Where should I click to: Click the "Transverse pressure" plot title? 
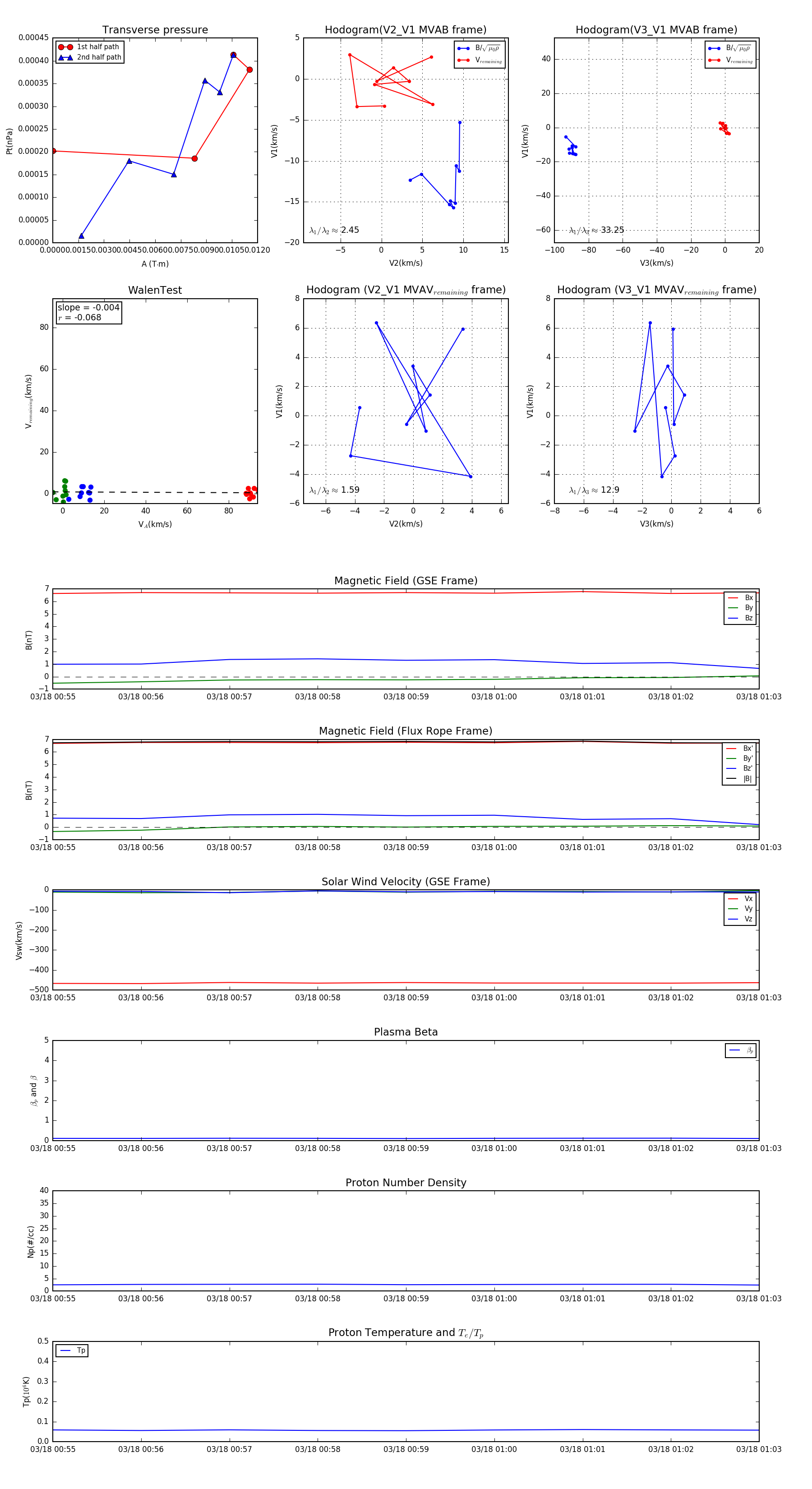point(155,30)
